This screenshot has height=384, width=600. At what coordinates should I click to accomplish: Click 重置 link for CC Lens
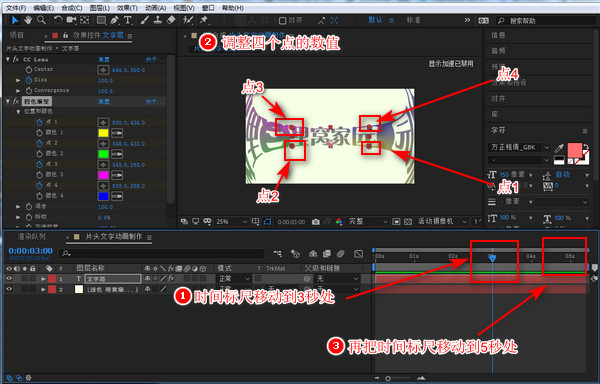click(x=104, y=59)
